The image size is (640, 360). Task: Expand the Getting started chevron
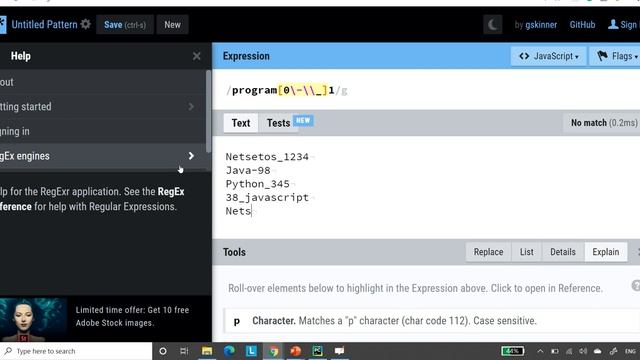pos(191,107)
